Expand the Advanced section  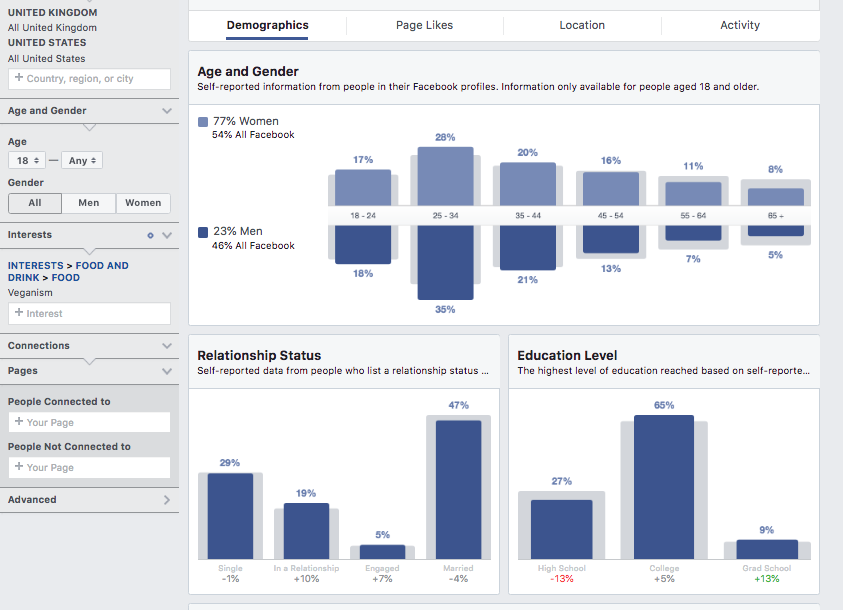point(167,500)
